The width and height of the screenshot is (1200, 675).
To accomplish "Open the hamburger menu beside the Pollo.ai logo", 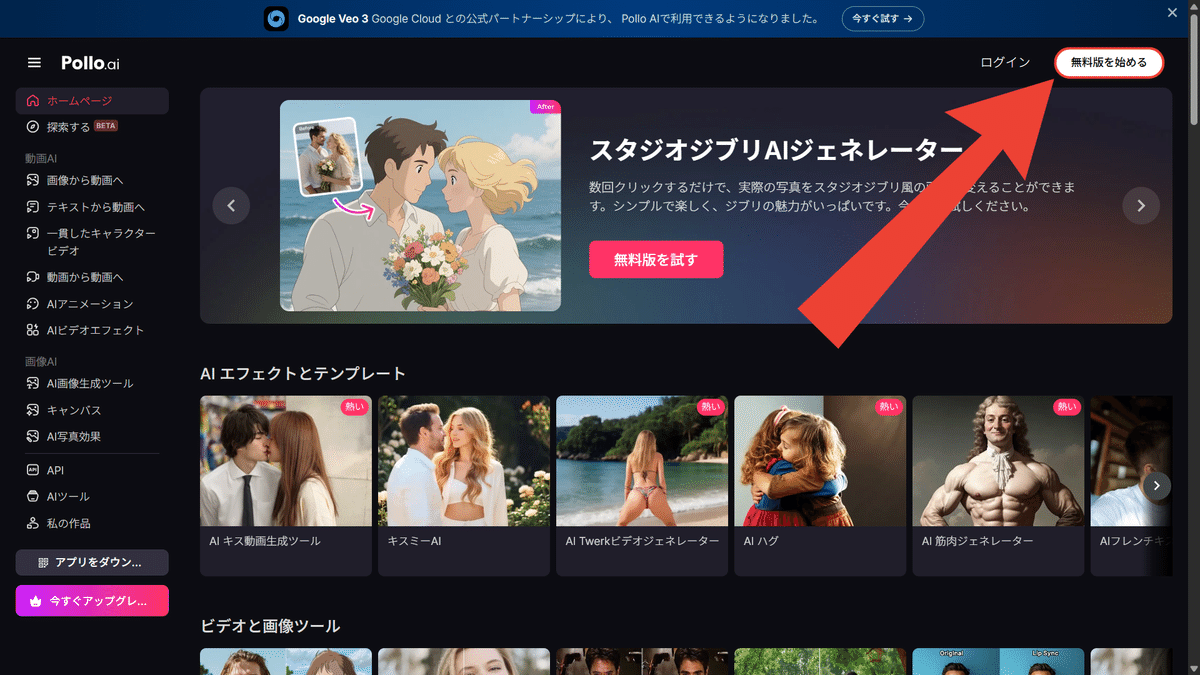I will pyautogui.click(x=34, y=63).
